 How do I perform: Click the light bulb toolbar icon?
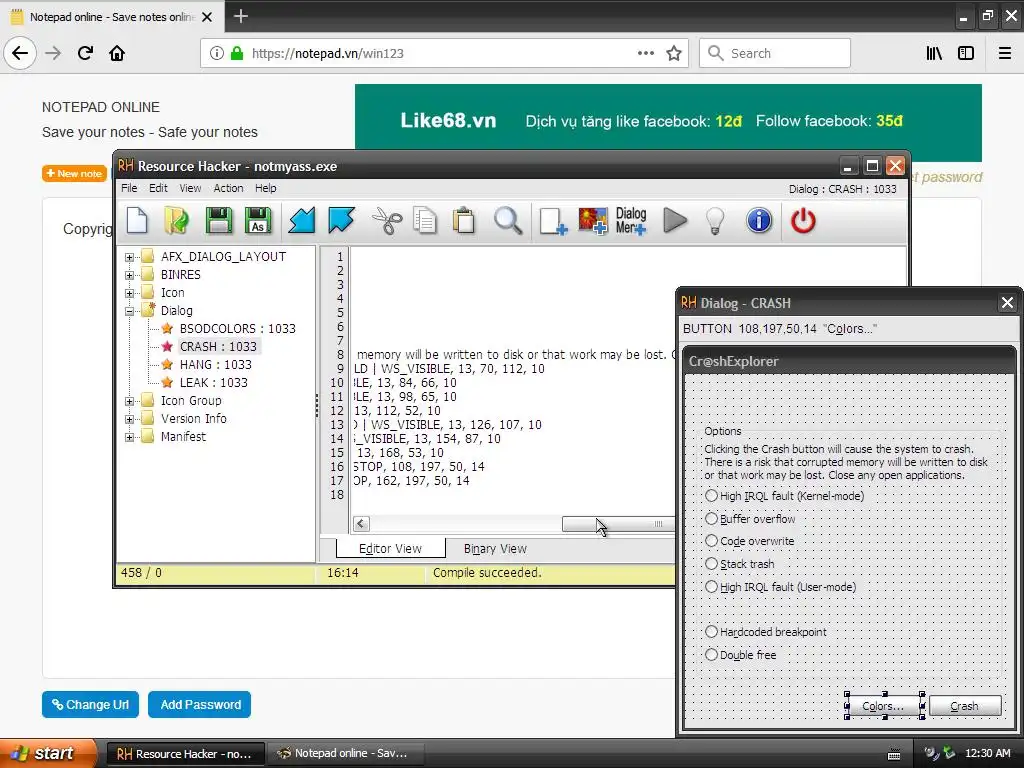[x=716, y=221]
